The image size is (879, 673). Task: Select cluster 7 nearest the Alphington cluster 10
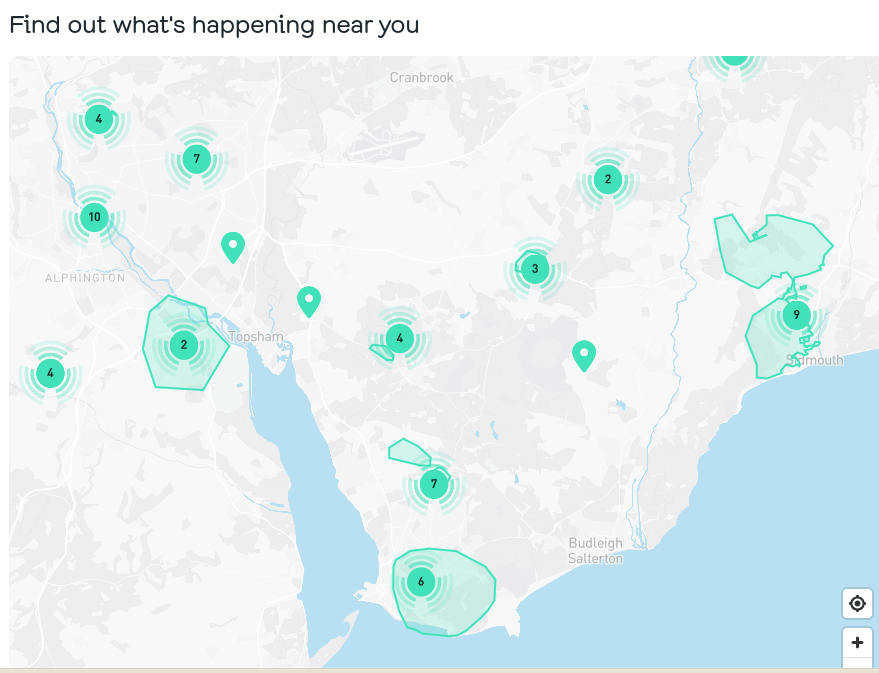point(197,158)
